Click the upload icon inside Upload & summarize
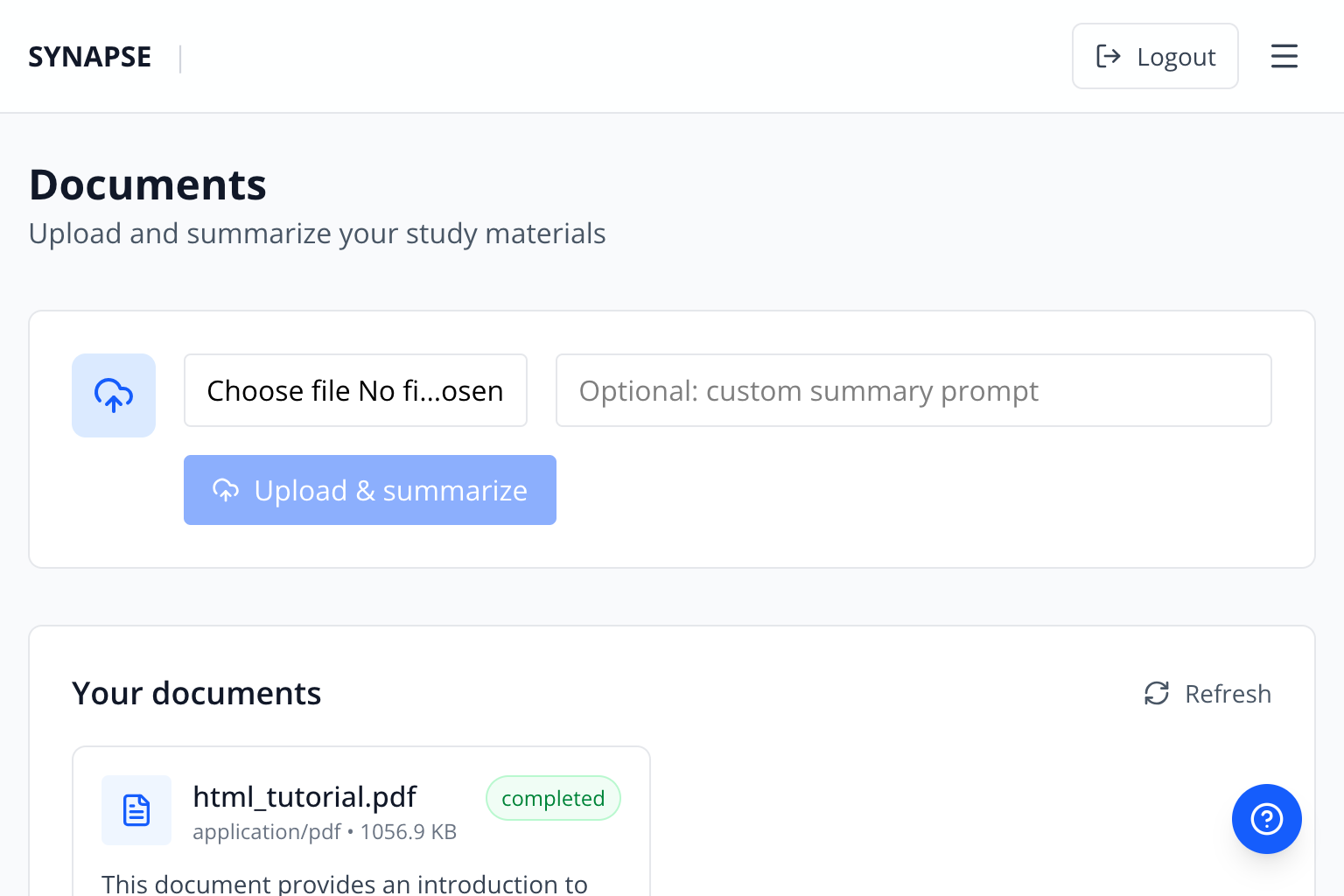Image resolution: width=1344 pixels, height=896 pixels. point(226,490)
